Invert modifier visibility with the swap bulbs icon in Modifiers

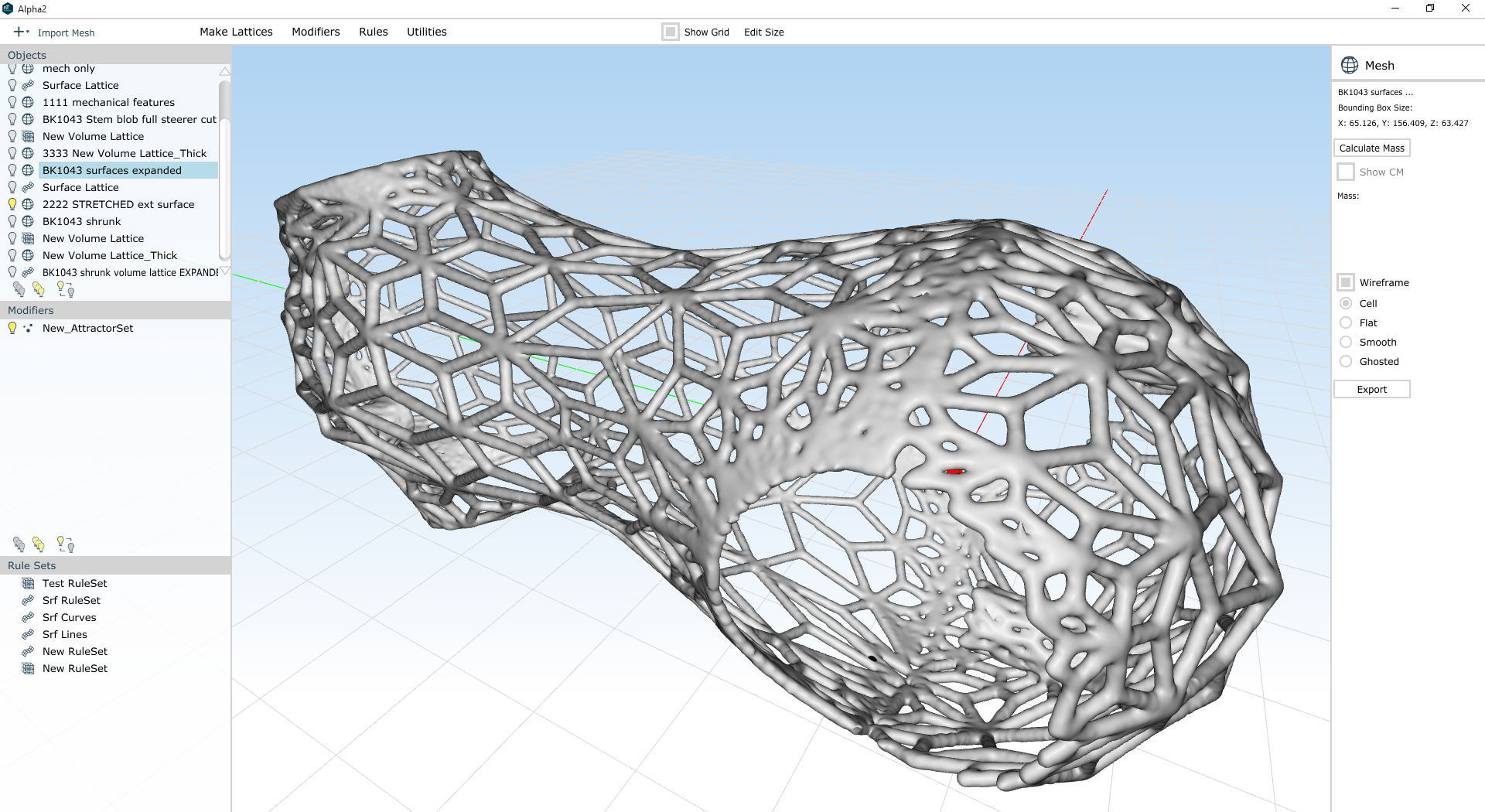[66, 544]
